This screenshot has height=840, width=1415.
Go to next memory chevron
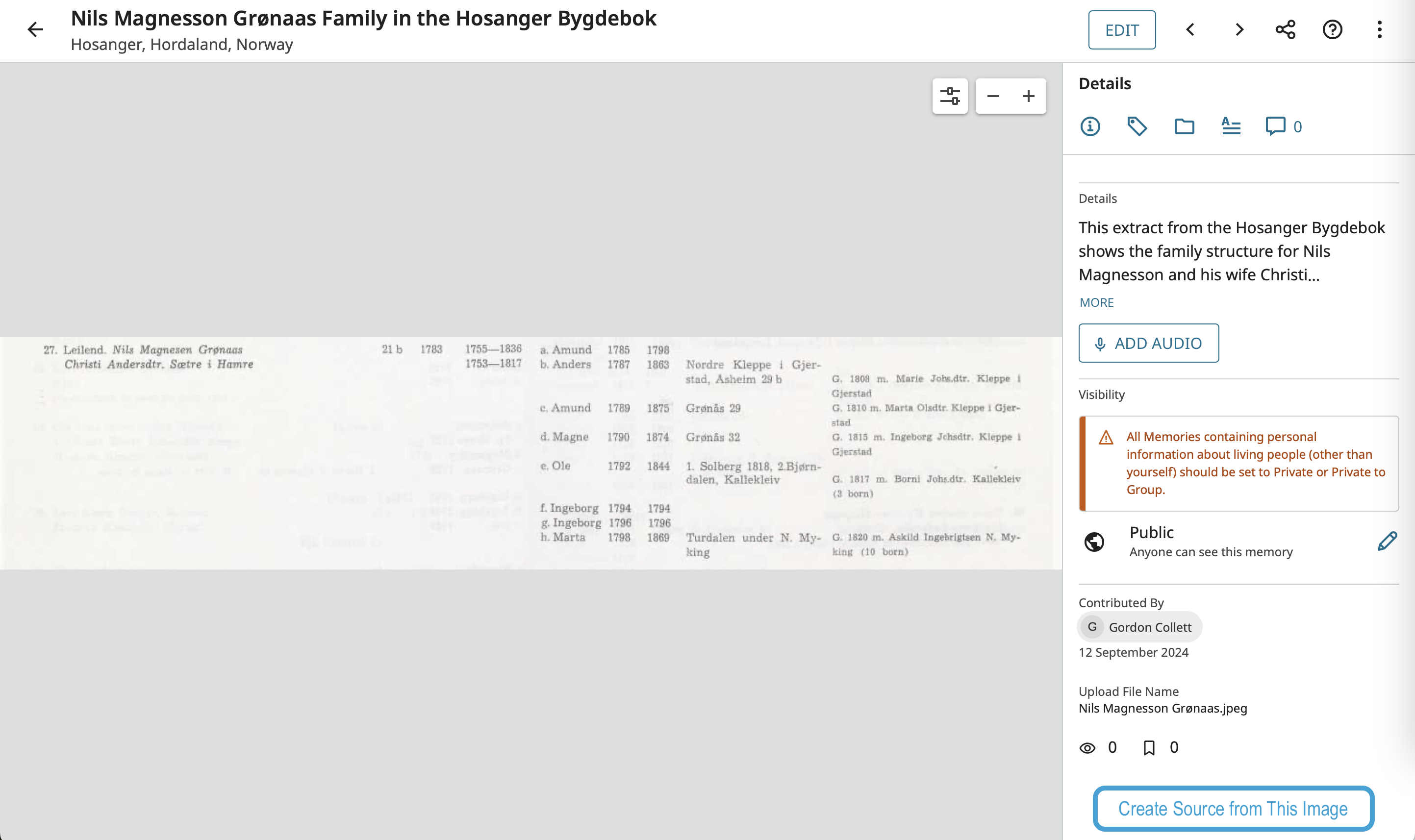click(x=1239, y=29)
